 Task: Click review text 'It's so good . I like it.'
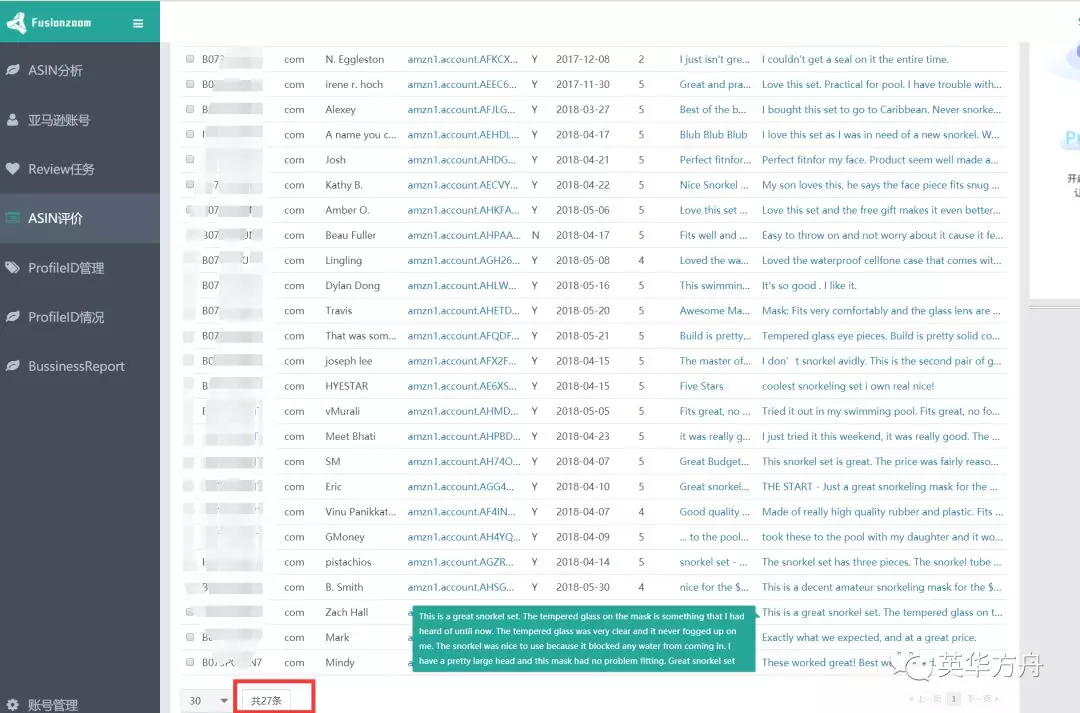point(809,285)
